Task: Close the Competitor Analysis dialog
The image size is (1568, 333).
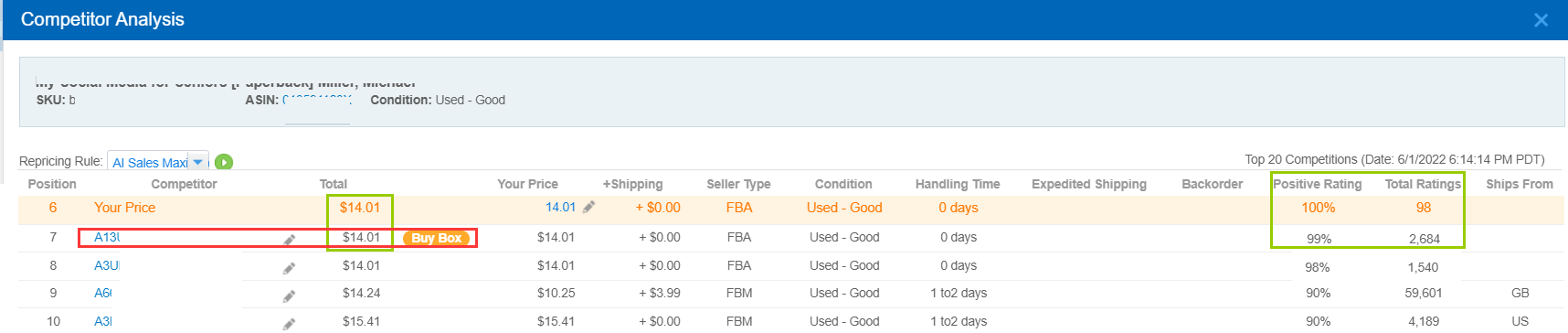Action: coord(1541,20)
